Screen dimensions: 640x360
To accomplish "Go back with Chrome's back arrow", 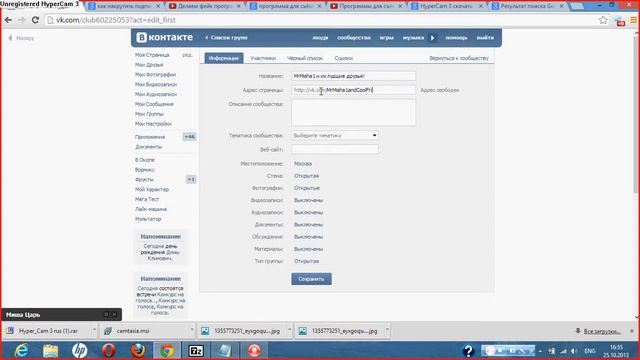I will pyautogui.click(x=8, y=20).
